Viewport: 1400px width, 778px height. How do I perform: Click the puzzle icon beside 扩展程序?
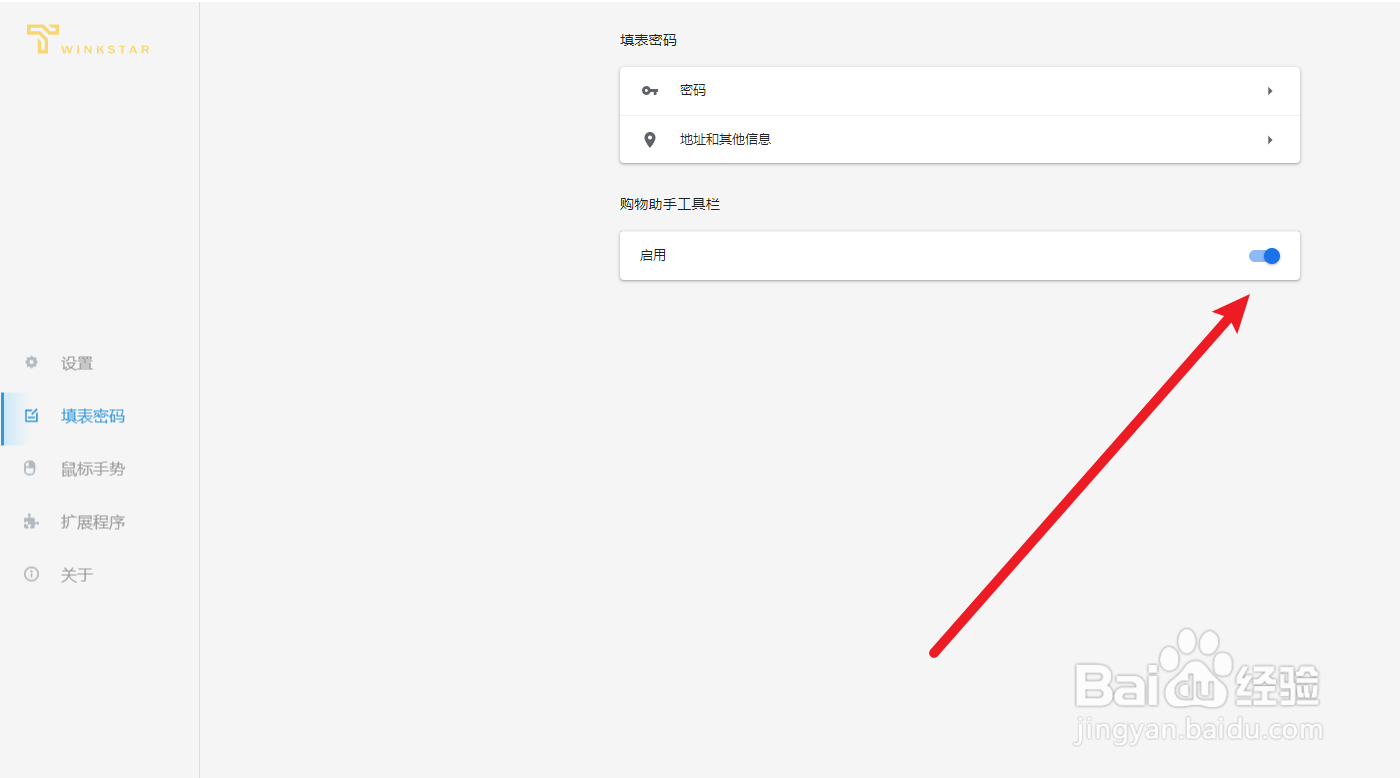point(31,521)
